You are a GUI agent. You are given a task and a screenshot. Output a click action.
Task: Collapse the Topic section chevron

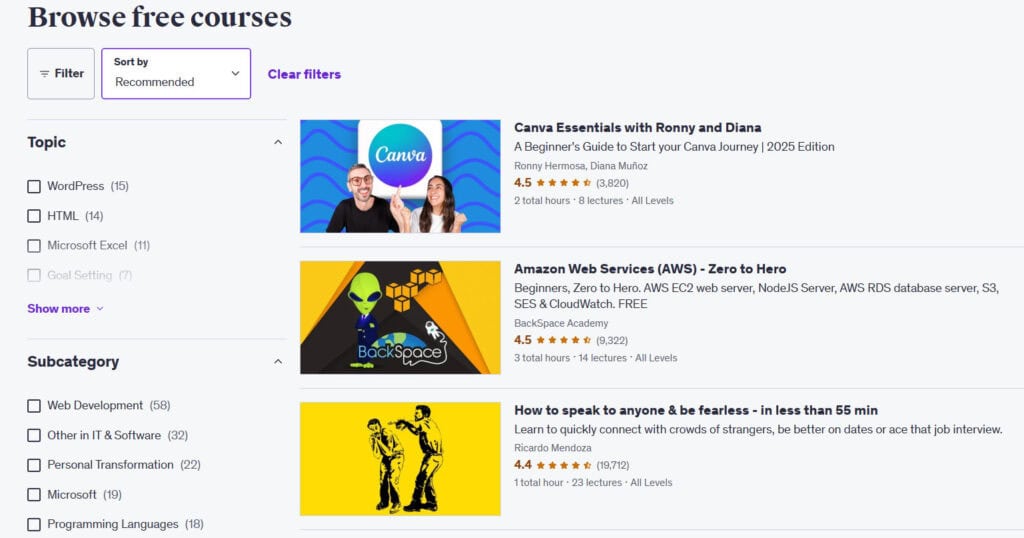[278, 142]
